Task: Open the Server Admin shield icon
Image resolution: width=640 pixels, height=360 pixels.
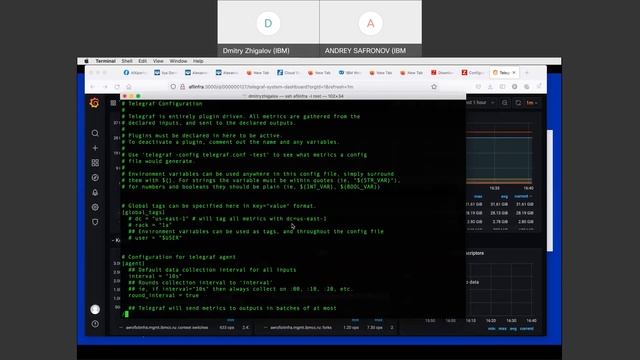Action: coord(95,222)
